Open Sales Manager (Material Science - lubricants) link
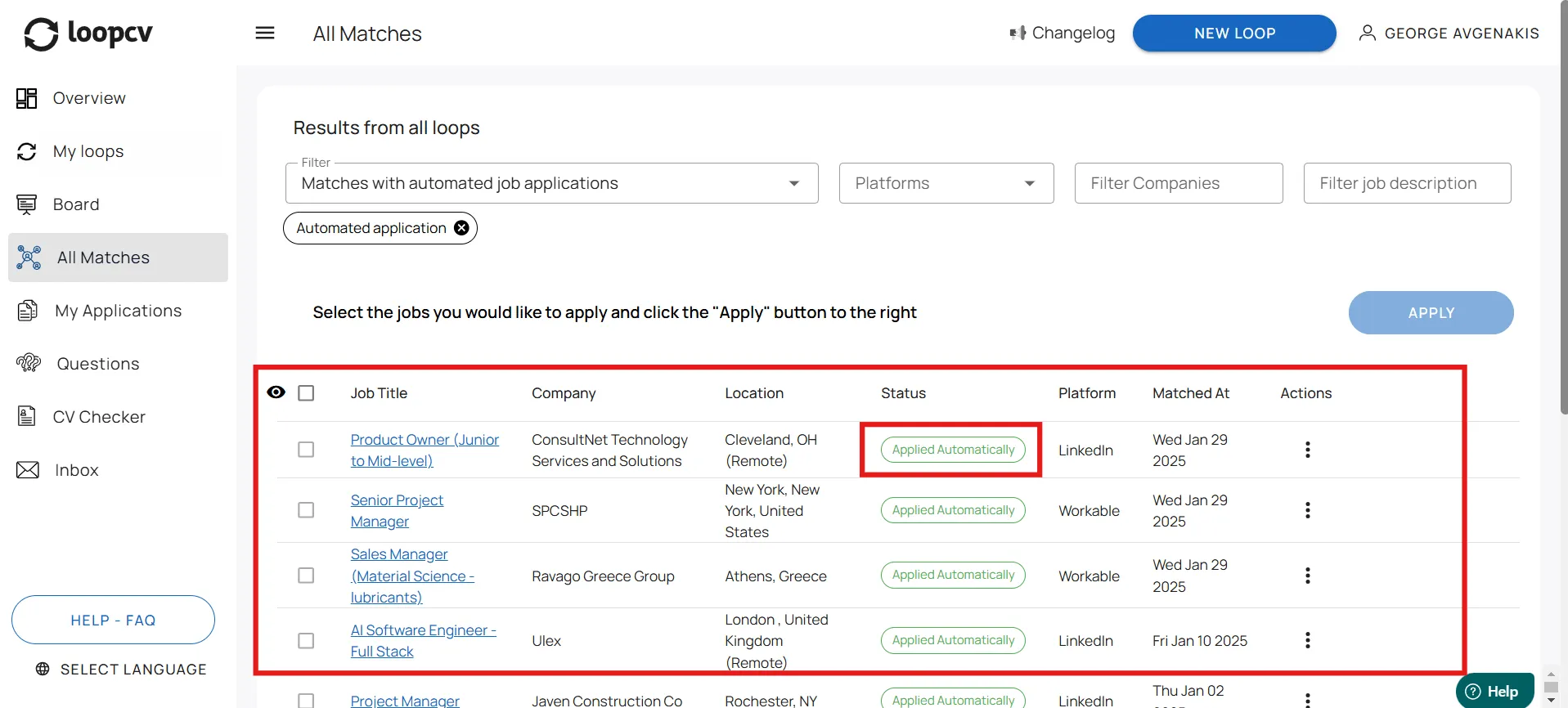 pos(412,576)
